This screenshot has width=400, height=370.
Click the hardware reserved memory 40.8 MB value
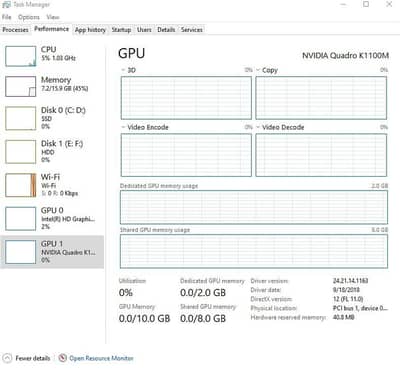[343, 317]
